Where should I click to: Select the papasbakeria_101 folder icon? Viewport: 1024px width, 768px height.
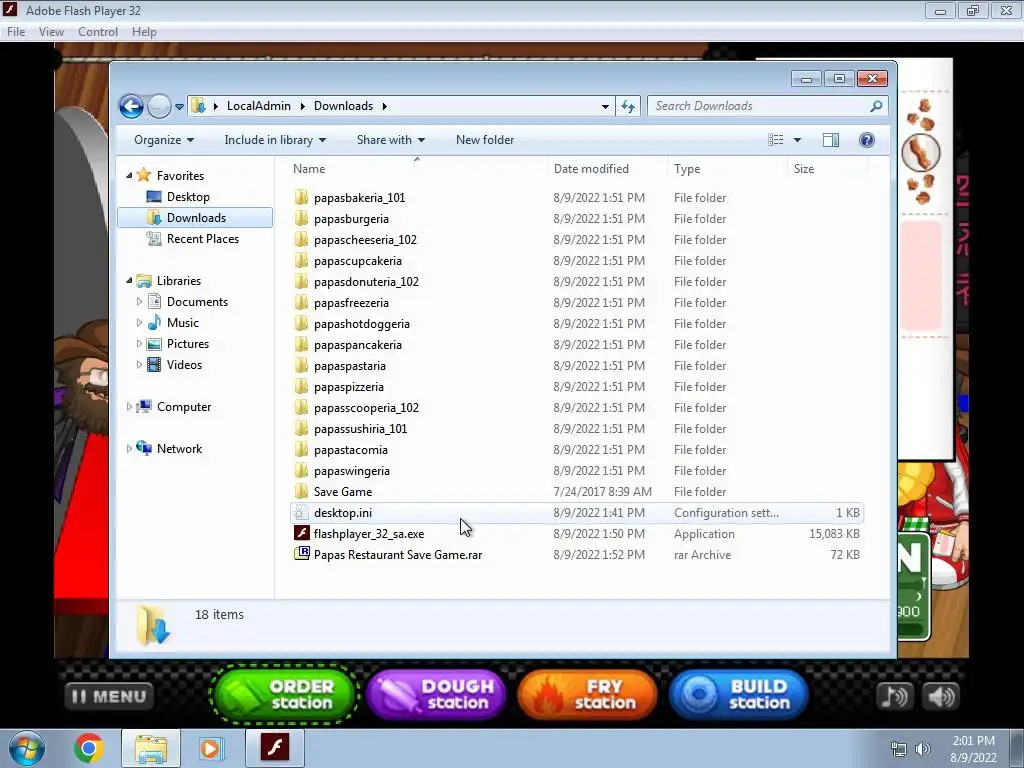coord(301,197)
